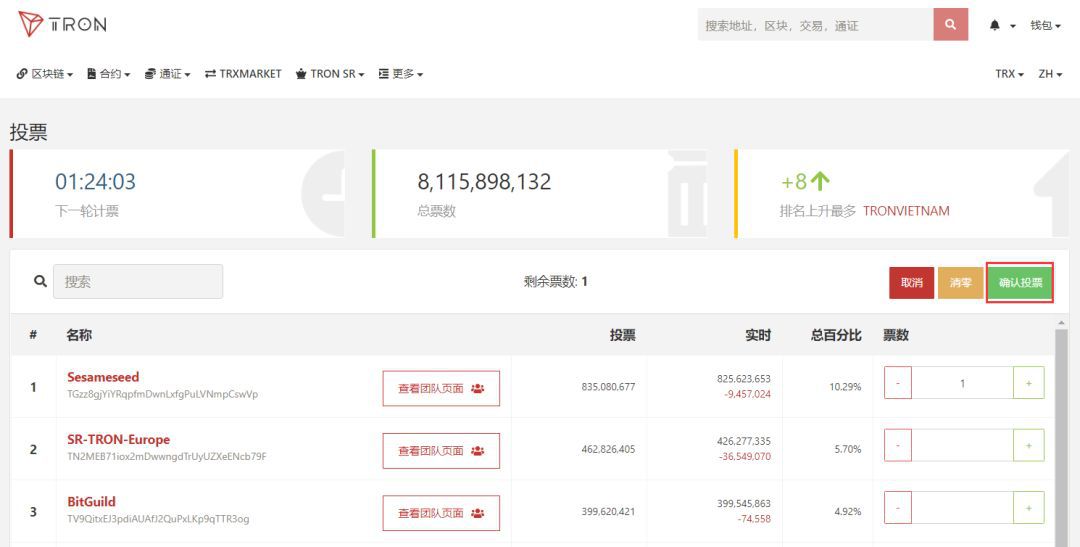Click the 剩余票数: 1 label
Viewport: 1080px width, 547px height.
coord(555,282)
